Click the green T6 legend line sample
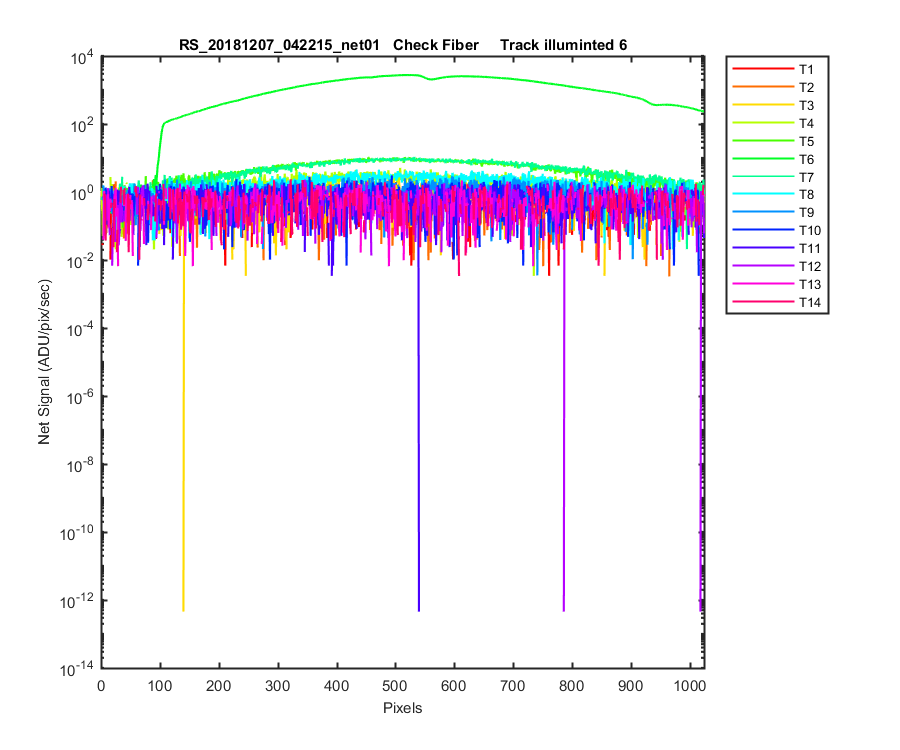 [763, 158]
